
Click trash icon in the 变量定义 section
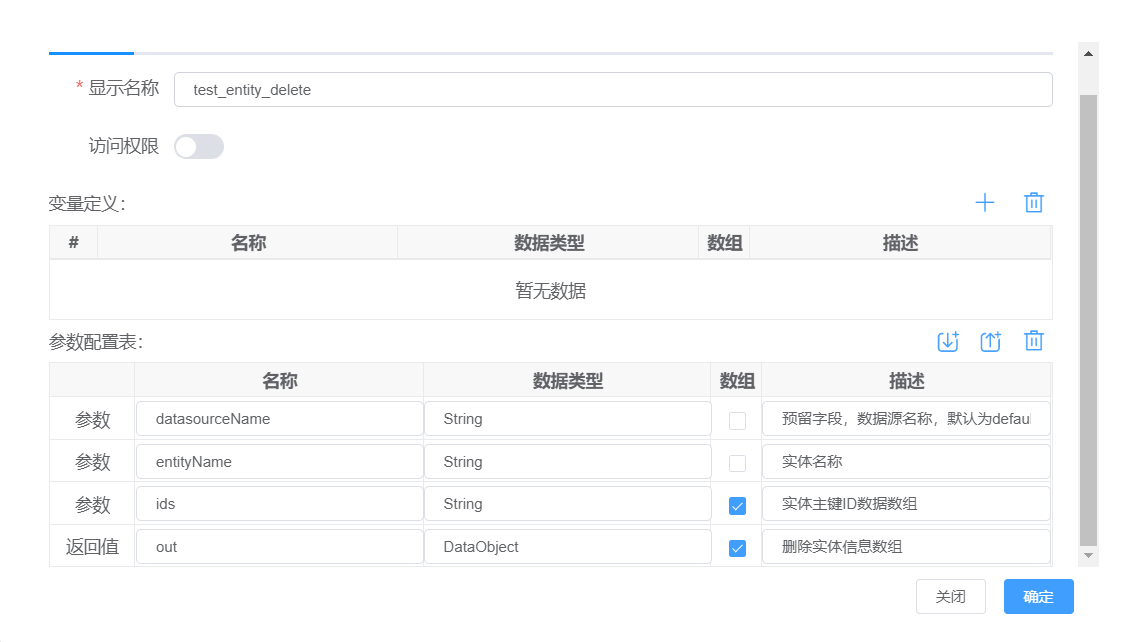1034,203
